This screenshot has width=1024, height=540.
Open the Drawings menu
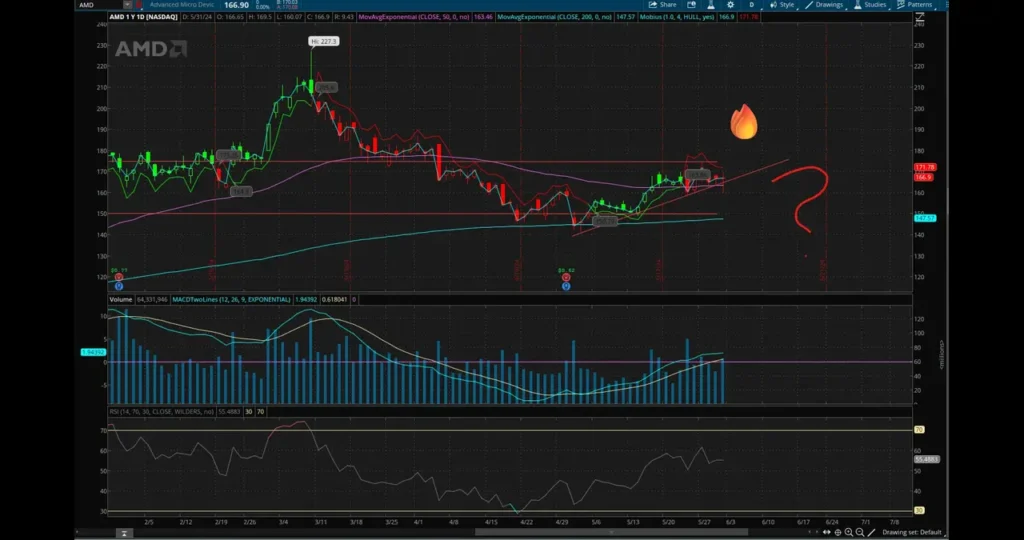point(826,5)
